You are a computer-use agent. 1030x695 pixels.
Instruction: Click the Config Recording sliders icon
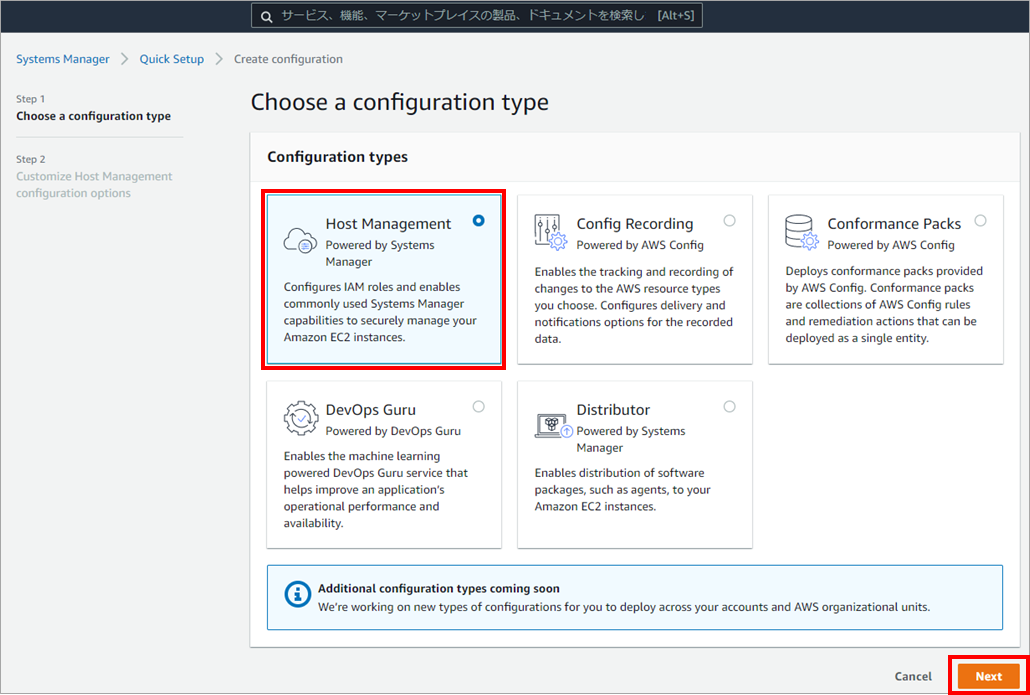(x=550, y=232)
